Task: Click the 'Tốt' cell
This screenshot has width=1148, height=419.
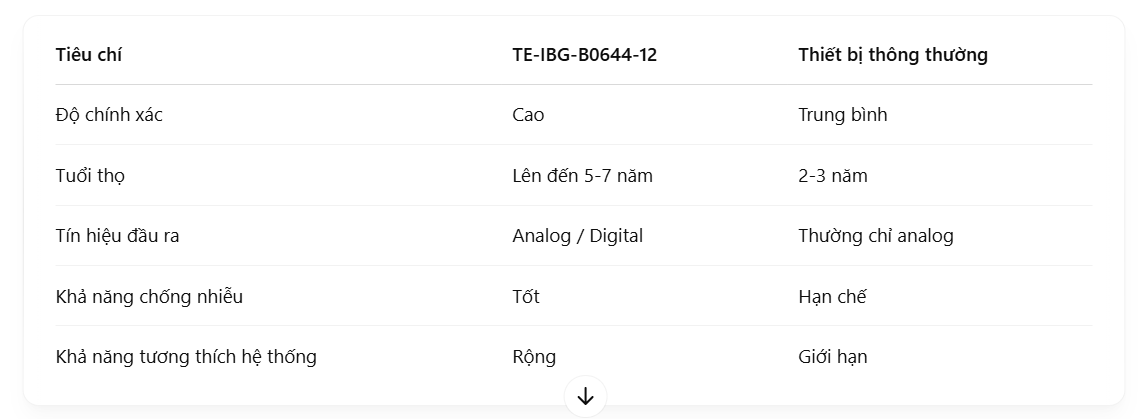Action: coord(526,297)
